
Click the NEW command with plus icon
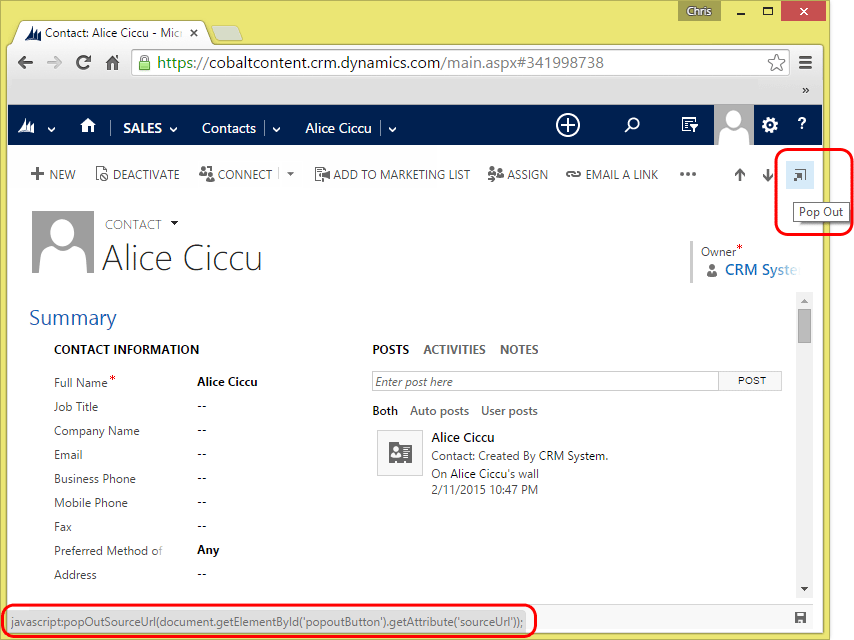pos(53,174)
